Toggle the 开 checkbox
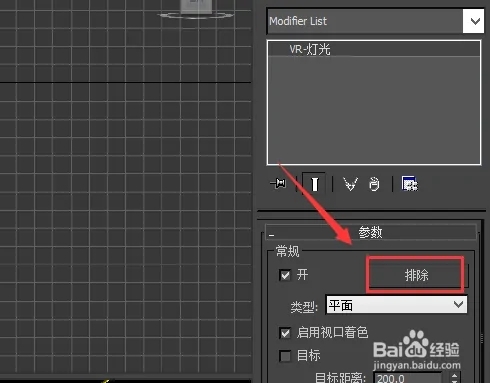 click(x=285, y=275)
